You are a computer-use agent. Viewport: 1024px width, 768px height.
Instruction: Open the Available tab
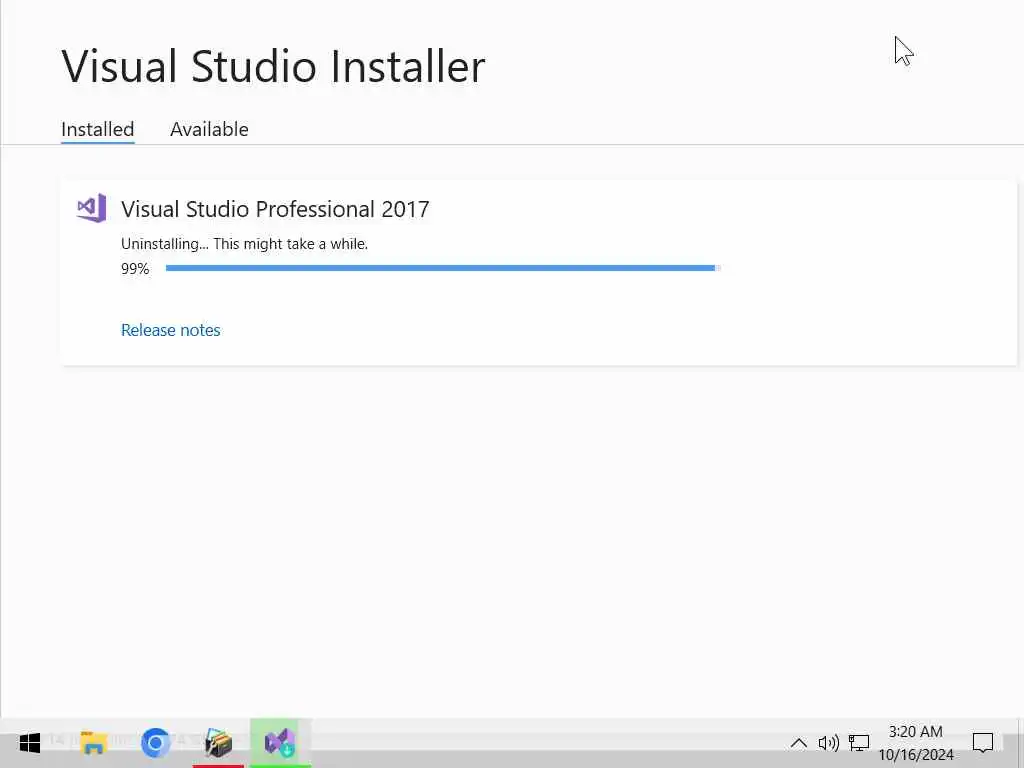209,129
